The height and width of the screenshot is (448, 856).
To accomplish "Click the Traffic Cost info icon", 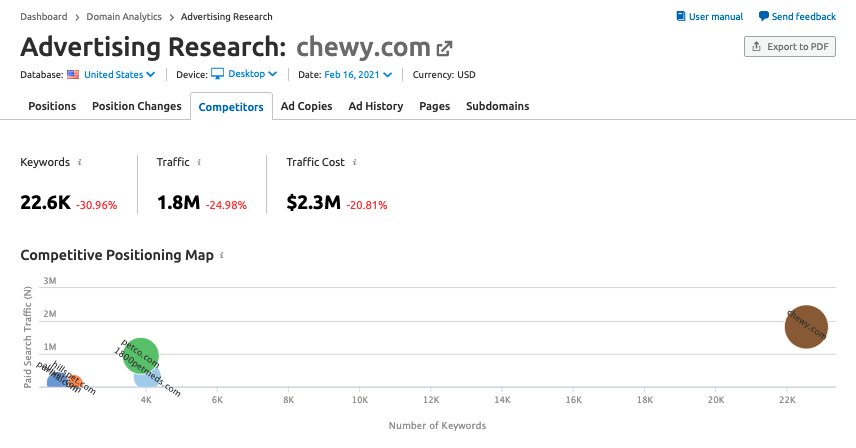I will pyautogui.click(x=355, y=162).
